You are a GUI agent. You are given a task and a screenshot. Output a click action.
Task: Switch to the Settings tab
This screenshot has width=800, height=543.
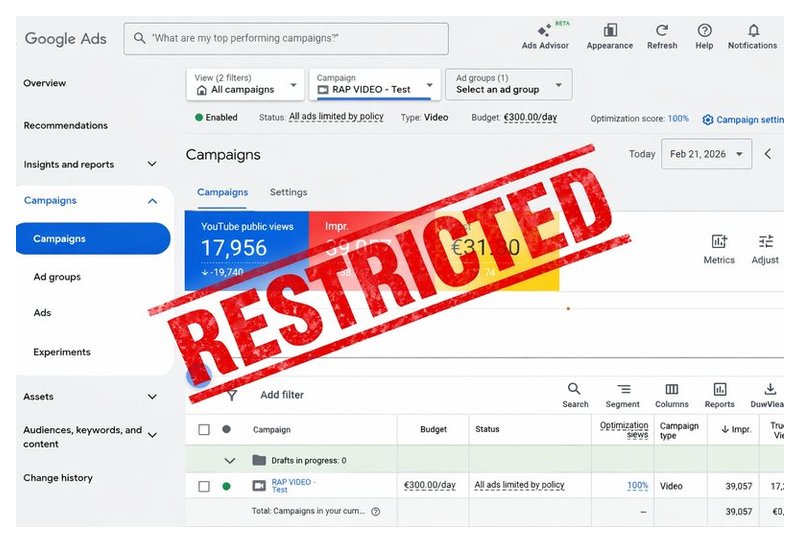288,192
